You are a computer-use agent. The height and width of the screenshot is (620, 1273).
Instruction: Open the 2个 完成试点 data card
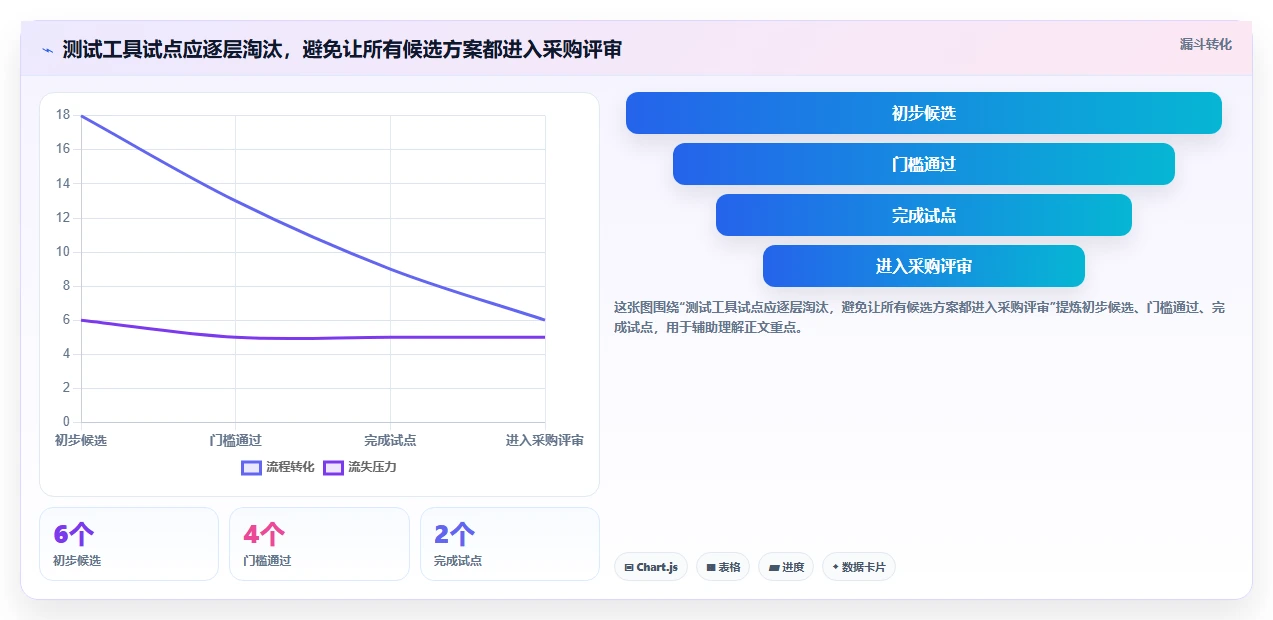510,544
